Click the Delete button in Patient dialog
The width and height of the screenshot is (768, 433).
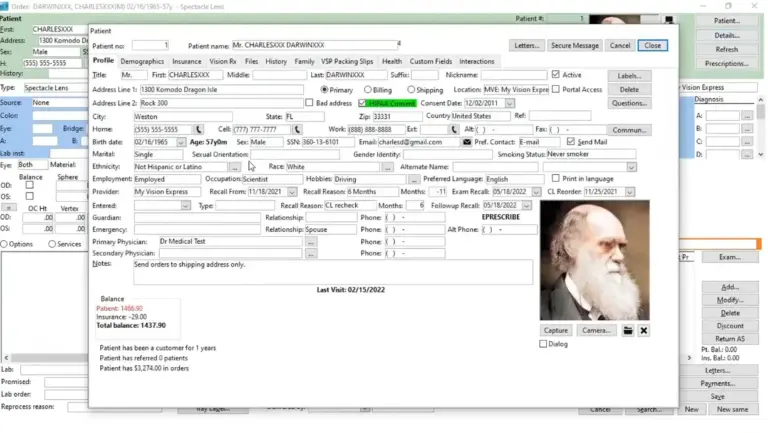coord(629,90)
